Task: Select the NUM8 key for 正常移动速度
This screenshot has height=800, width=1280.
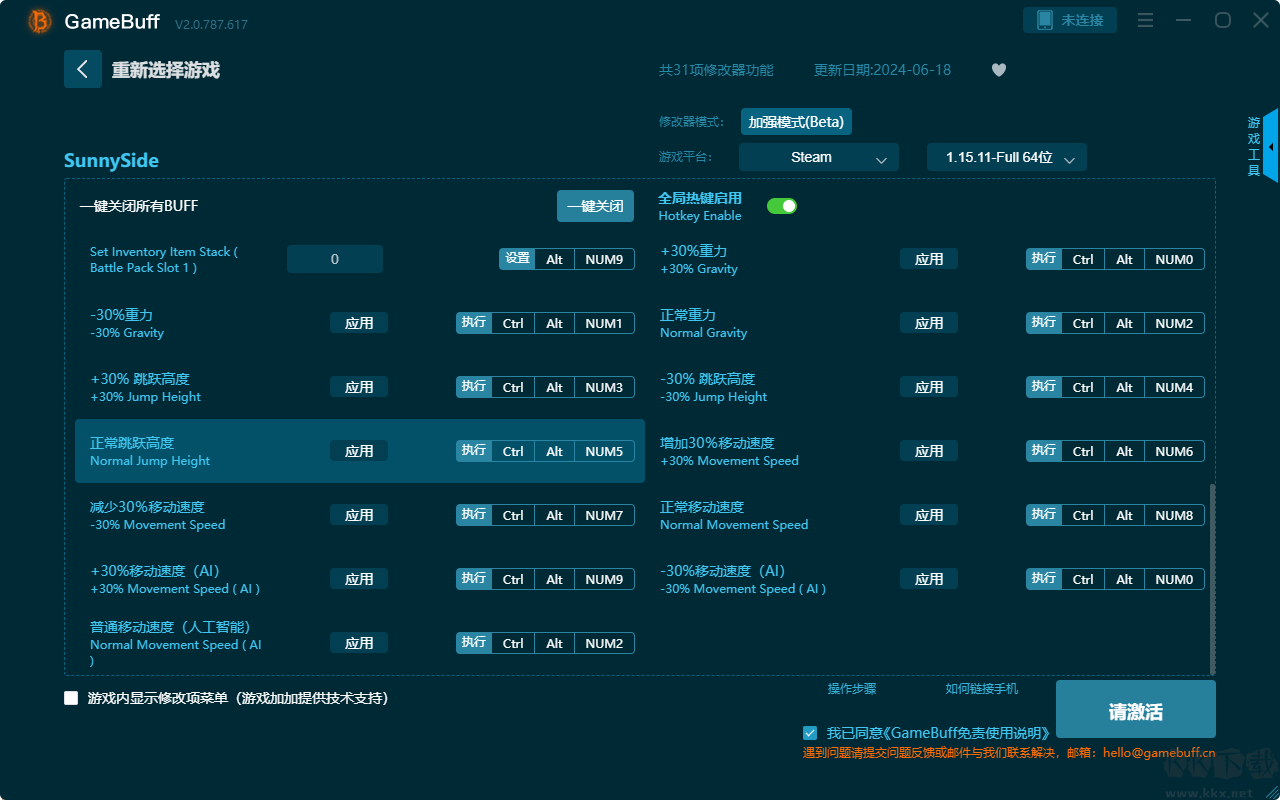Action: click(1174, 515)
